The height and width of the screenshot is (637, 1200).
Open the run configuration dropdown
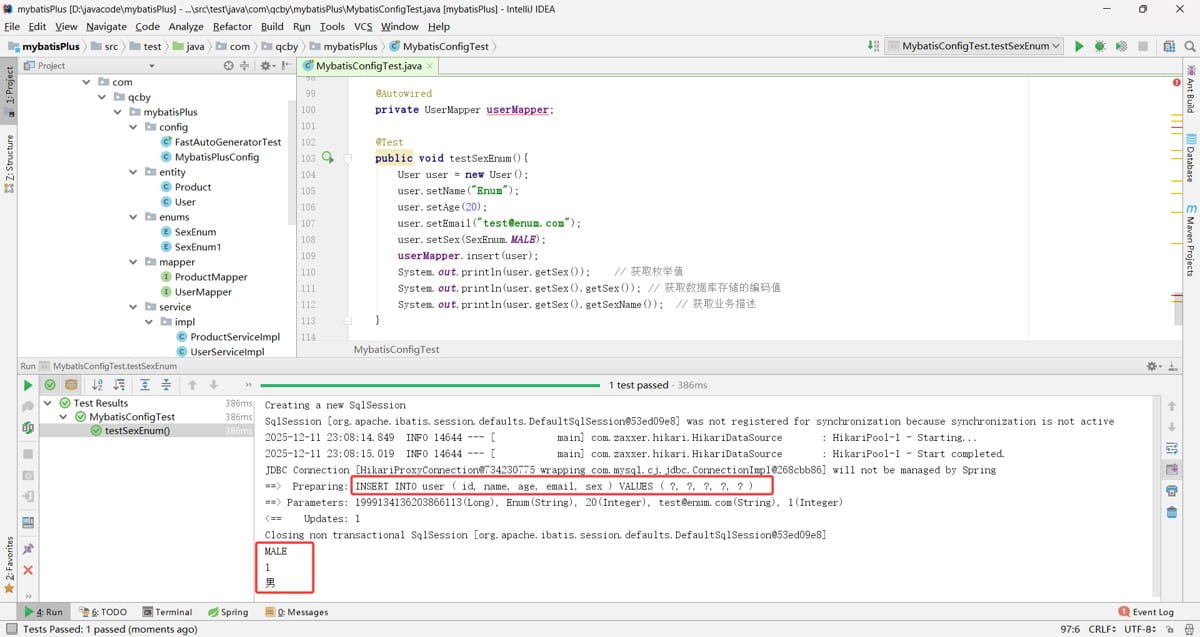tap(975, 46)
